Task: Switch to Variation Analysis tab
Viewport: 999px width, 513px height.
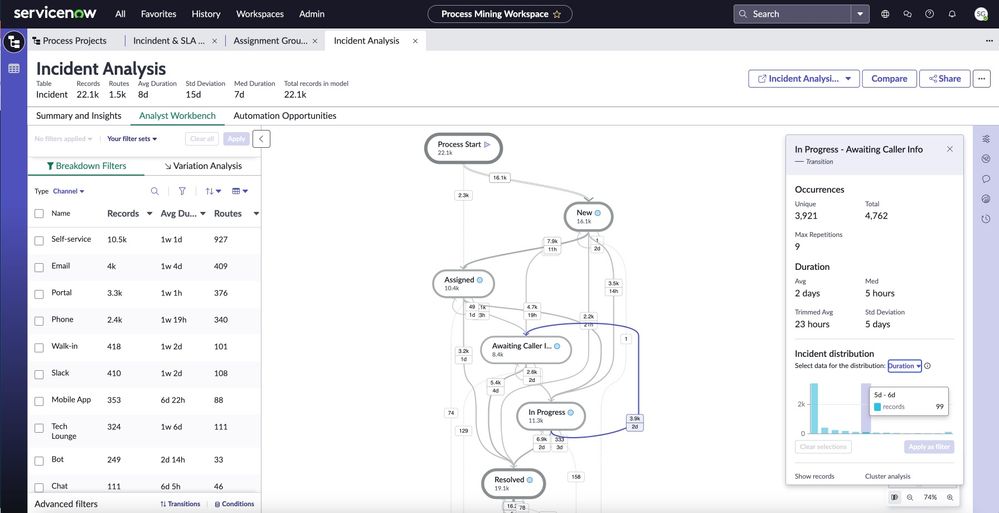Action: (x=203, y=166)
